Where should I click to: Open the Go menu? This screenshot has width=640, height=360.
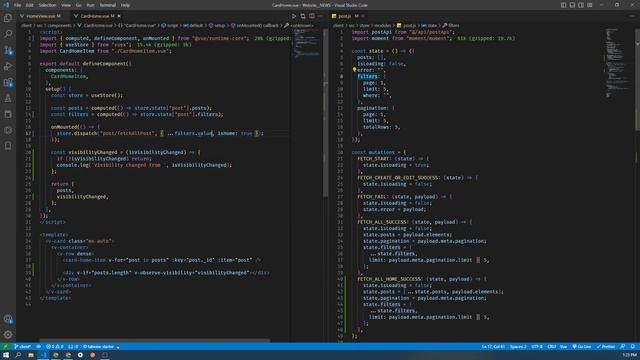point(78,5)
